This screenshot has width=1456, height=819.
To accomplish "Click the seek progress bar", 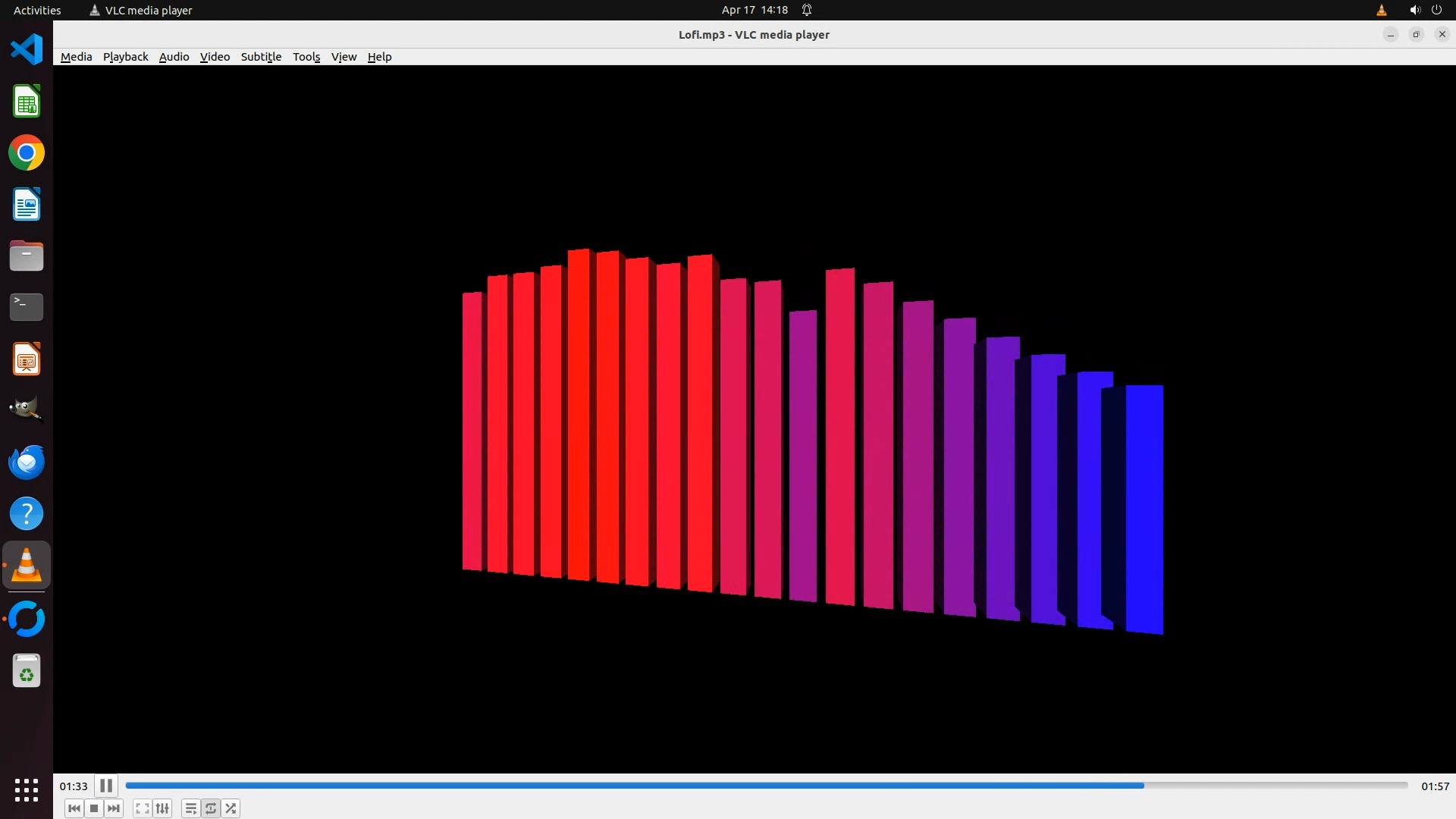I will (x=766, y=786).
